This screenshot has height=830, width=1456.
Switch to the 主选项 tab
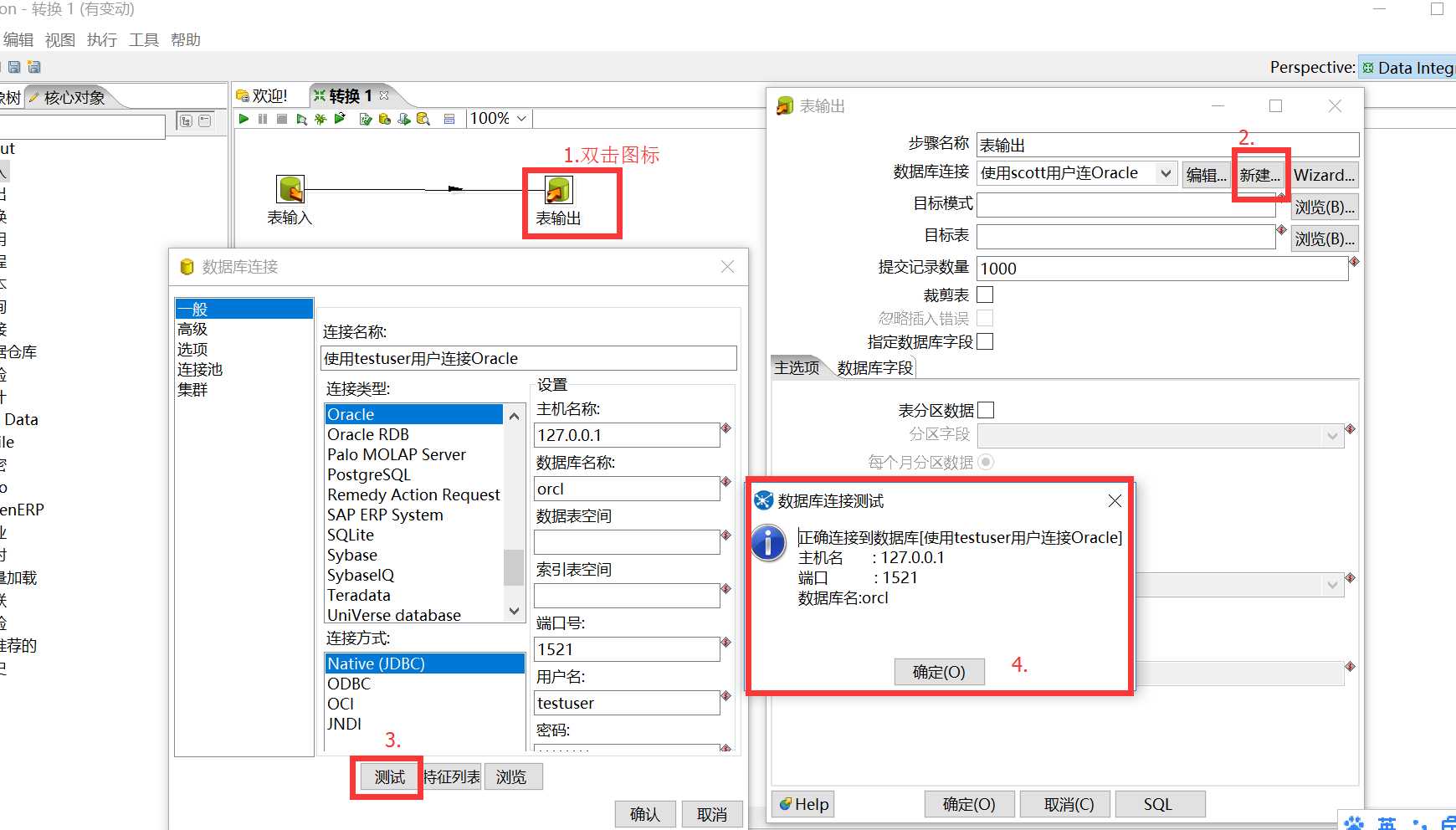pyautogui.click(x=797, y=368)
